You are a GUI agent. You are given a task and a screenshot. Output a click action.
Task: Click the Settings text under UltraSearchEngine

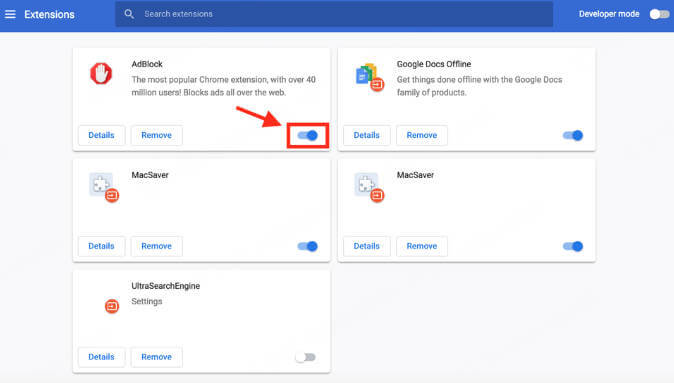(x=147, y=301)
